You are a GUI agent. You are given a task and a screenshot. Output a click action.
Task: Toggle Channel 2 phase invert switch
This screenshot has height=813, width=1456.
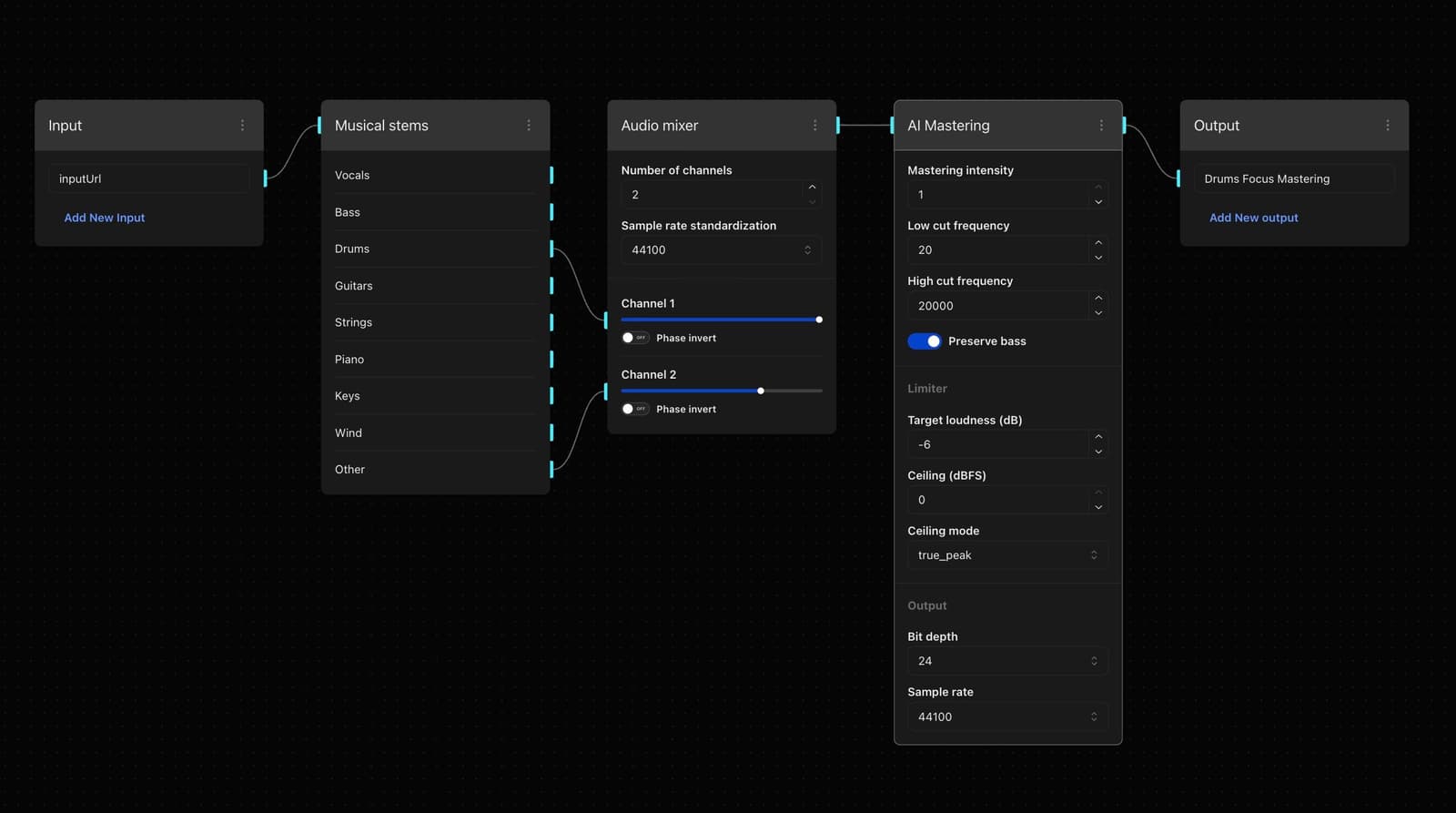634,409
